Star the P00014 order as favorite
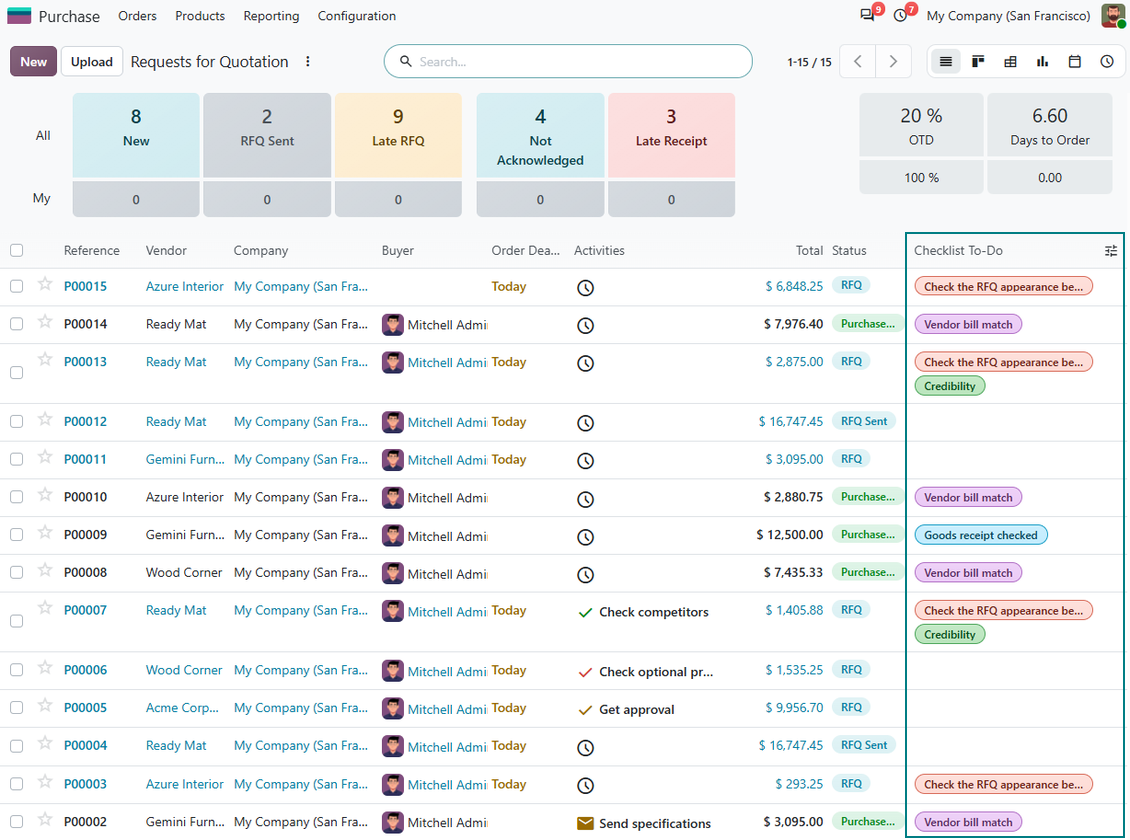 coord(45,322)
